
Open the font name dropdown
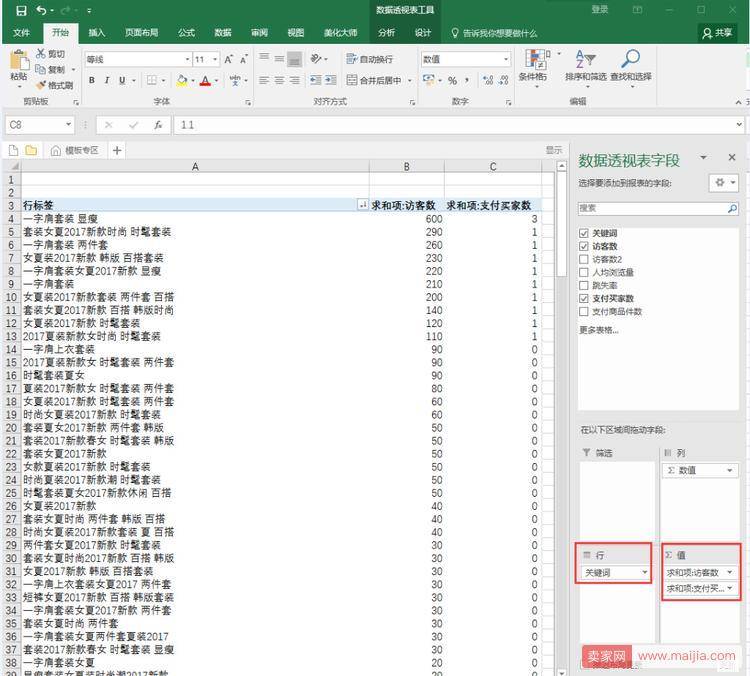(x=187, y=59)
